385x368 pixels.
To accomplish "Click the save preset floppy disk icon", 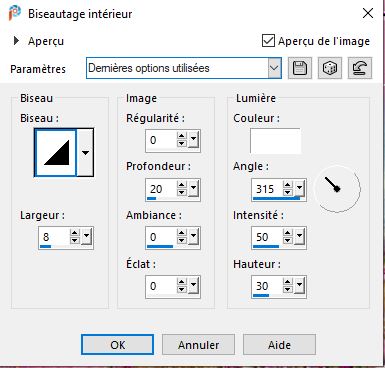I will pyautogui.click(x=300, y=68).
